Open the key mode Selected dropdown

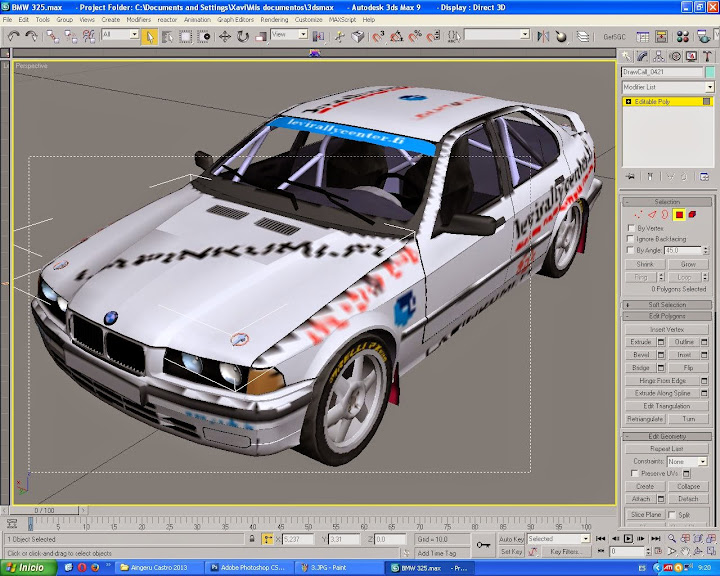pos(558,539)
